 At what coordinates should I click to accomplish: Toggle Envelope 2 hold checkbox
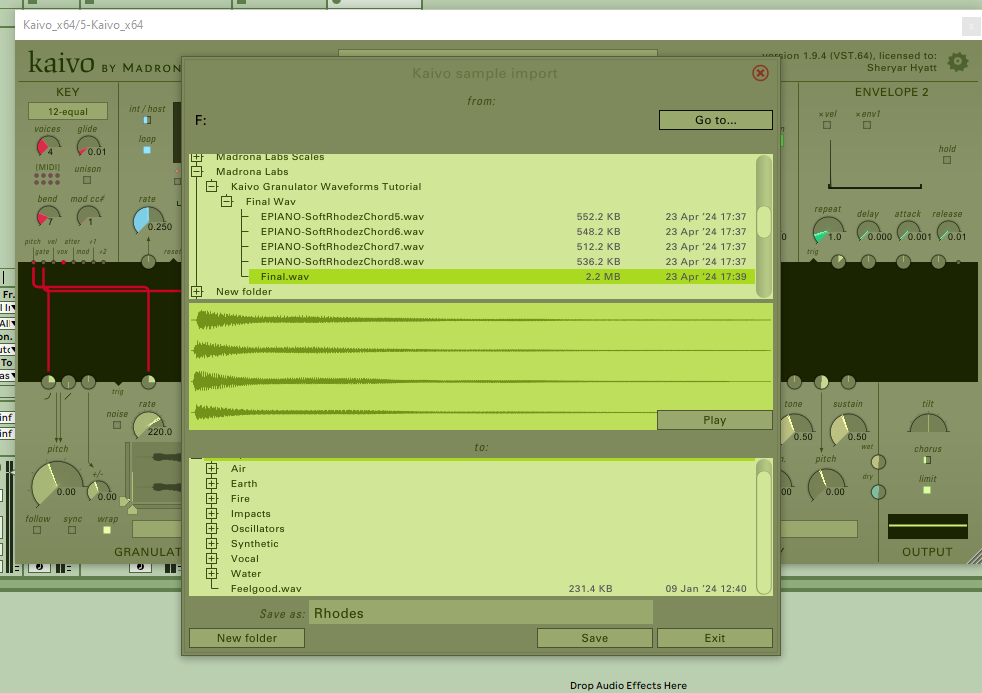pos(947,160)
